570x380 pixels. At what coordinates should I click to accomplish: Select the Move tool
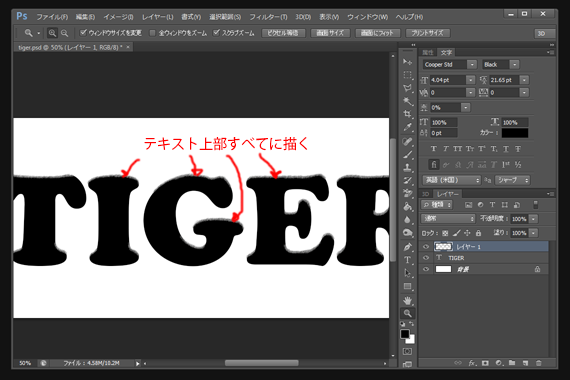click(x=408, y=62)
